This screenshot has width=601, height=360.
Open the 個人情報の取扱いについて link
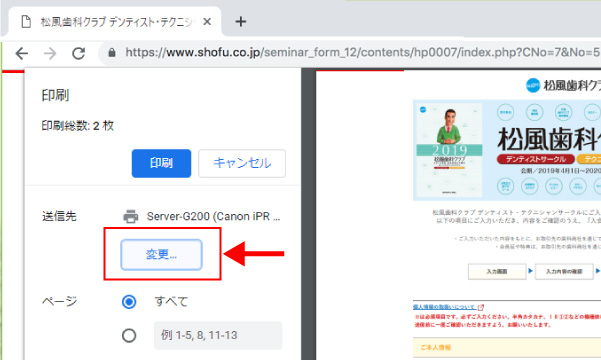click(x=445, y=307)
